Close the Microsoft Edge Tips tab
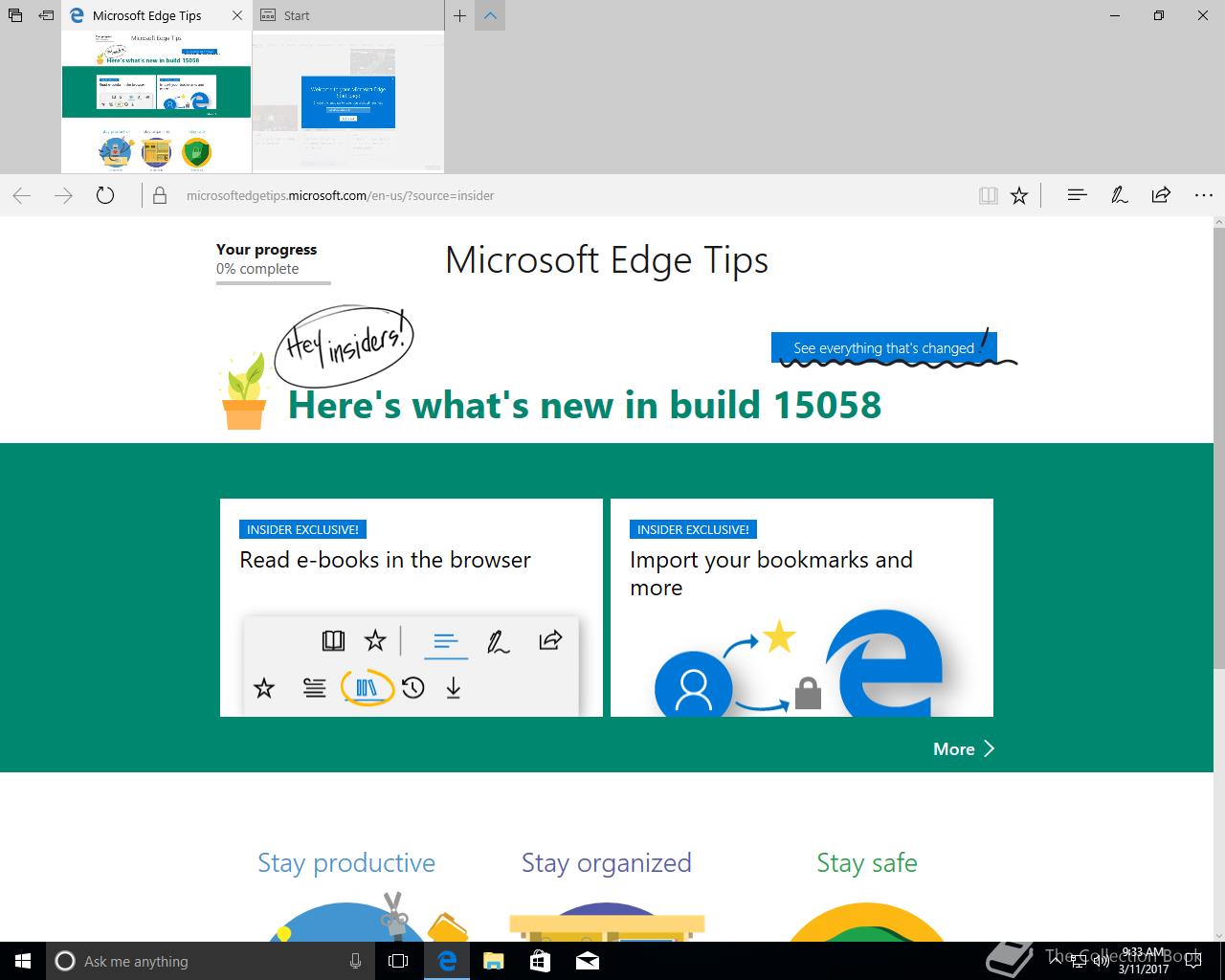1225x980 pixels. tap(237, 15)
